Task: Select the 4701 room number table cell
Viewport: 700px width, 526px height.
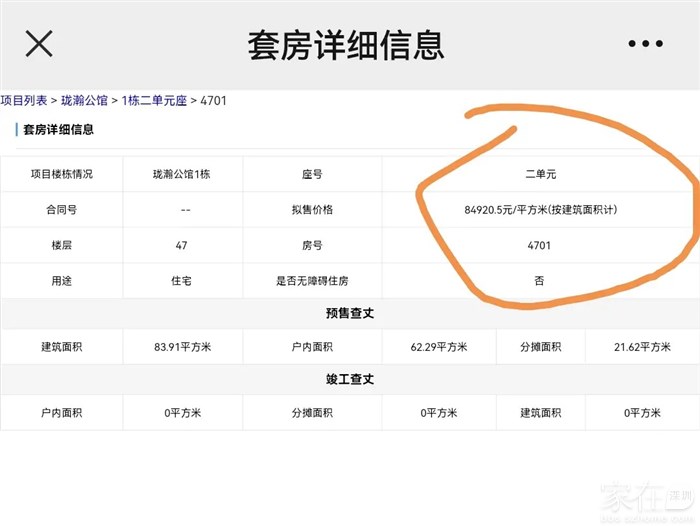Action: pos(540,245)
